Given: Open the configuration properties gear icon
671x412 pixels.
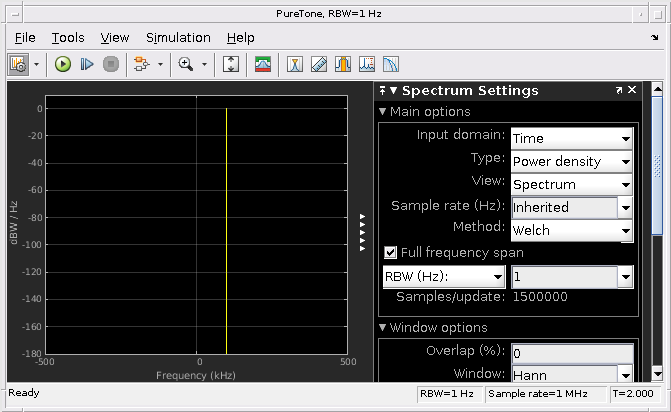Looking at the screenshot, I should (18, 64).
